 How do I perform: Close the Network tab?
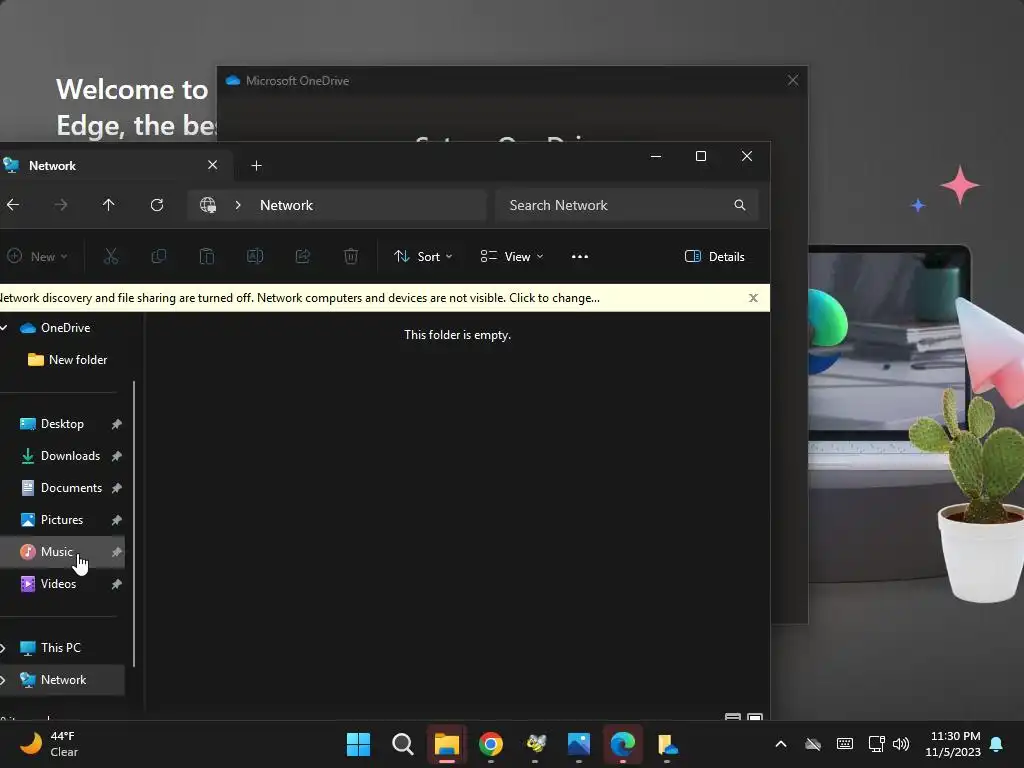[x=212, y=165]
